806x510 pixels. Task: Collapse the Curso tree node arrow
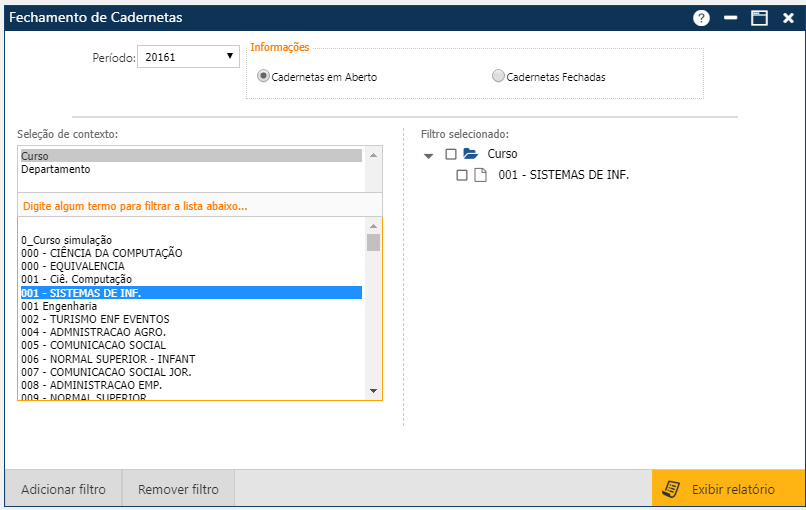[x=429, y=155]
